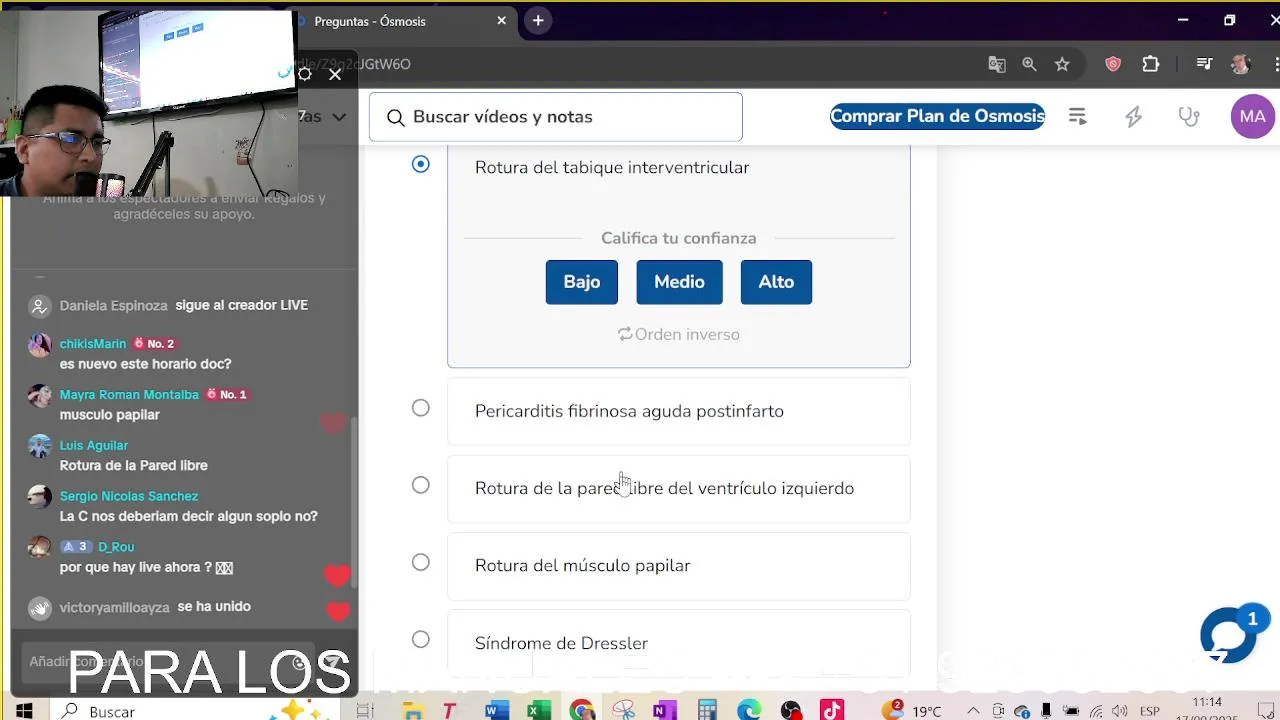This screenshot has height=720, width=1280.
Task: Select Síndrome de Dressler radio button
Action: [x=421, y=639]
